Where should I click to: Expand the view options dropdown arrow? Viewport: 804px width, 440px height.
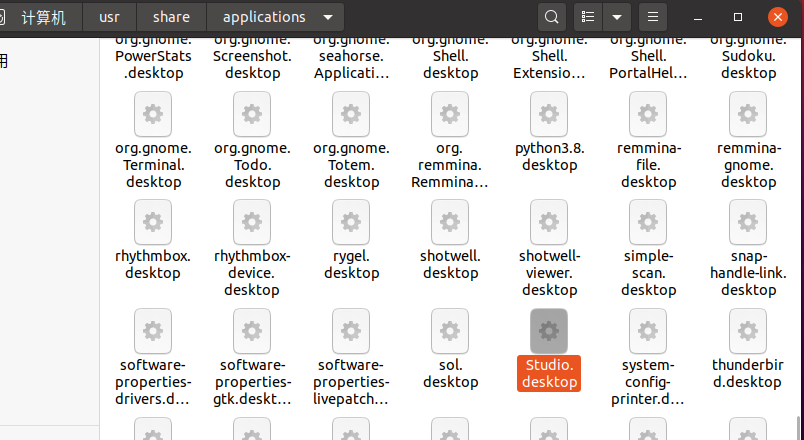tap(617, 17)
